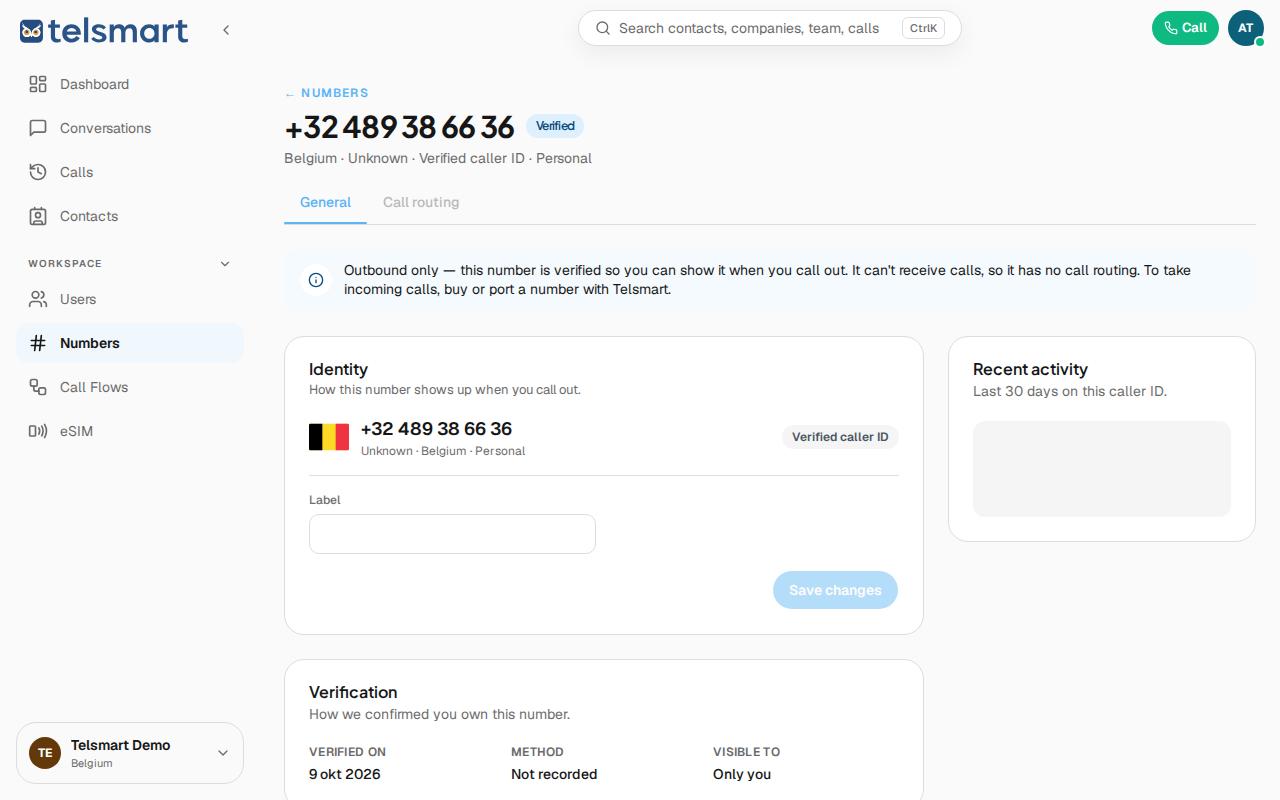Image resolution: width=1280 pixels, height=800 pixels.
Task: Click the Save changes button
Action: click(835, 590)
